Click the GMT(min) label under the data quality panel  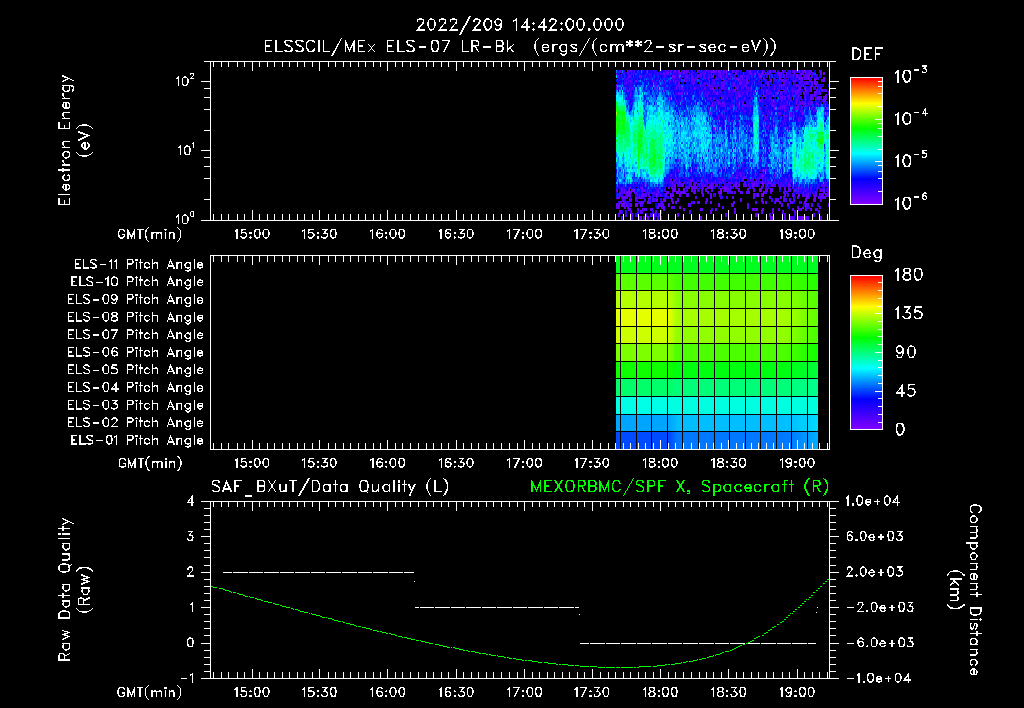[x=150, y=692]
